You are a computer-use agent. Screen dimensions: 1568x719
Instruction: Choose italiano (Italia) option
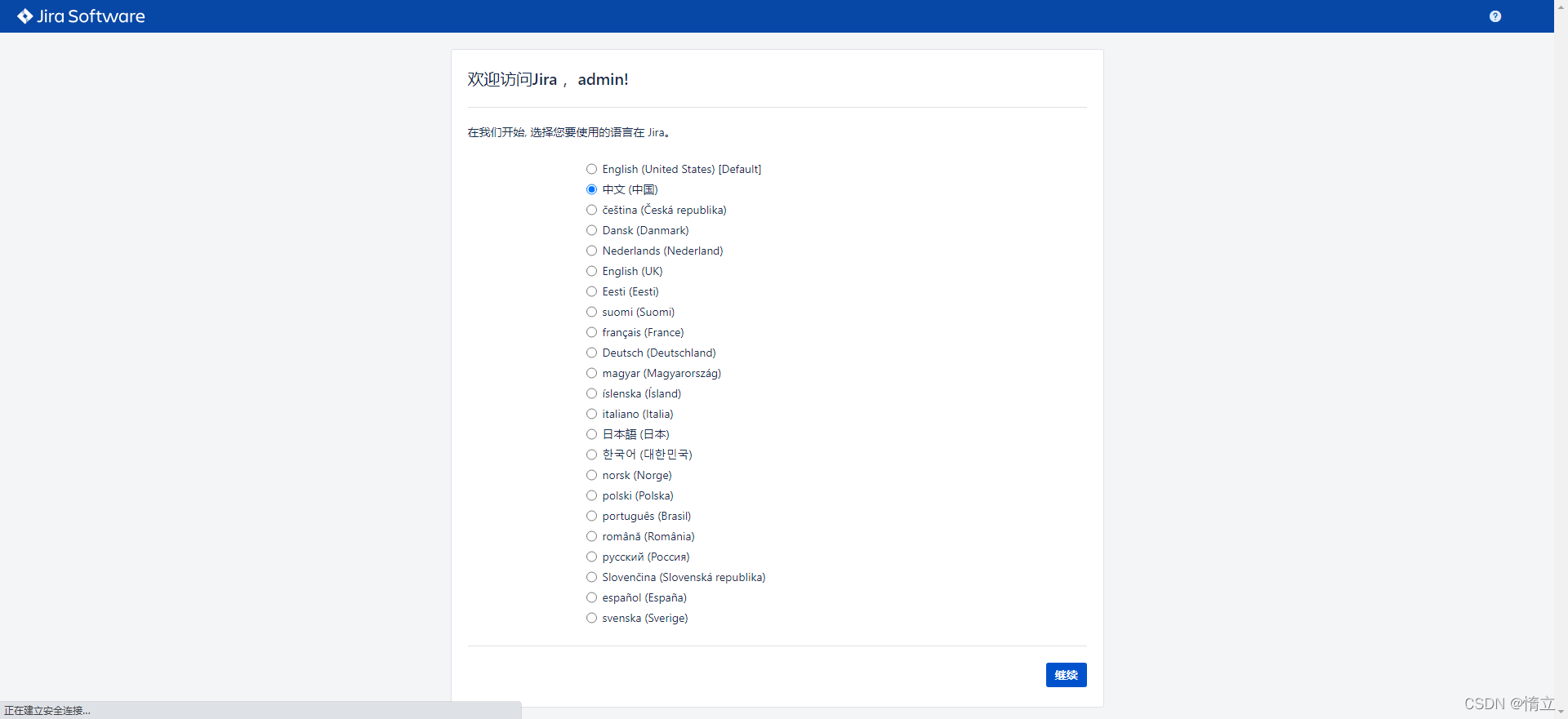point(591,414)
